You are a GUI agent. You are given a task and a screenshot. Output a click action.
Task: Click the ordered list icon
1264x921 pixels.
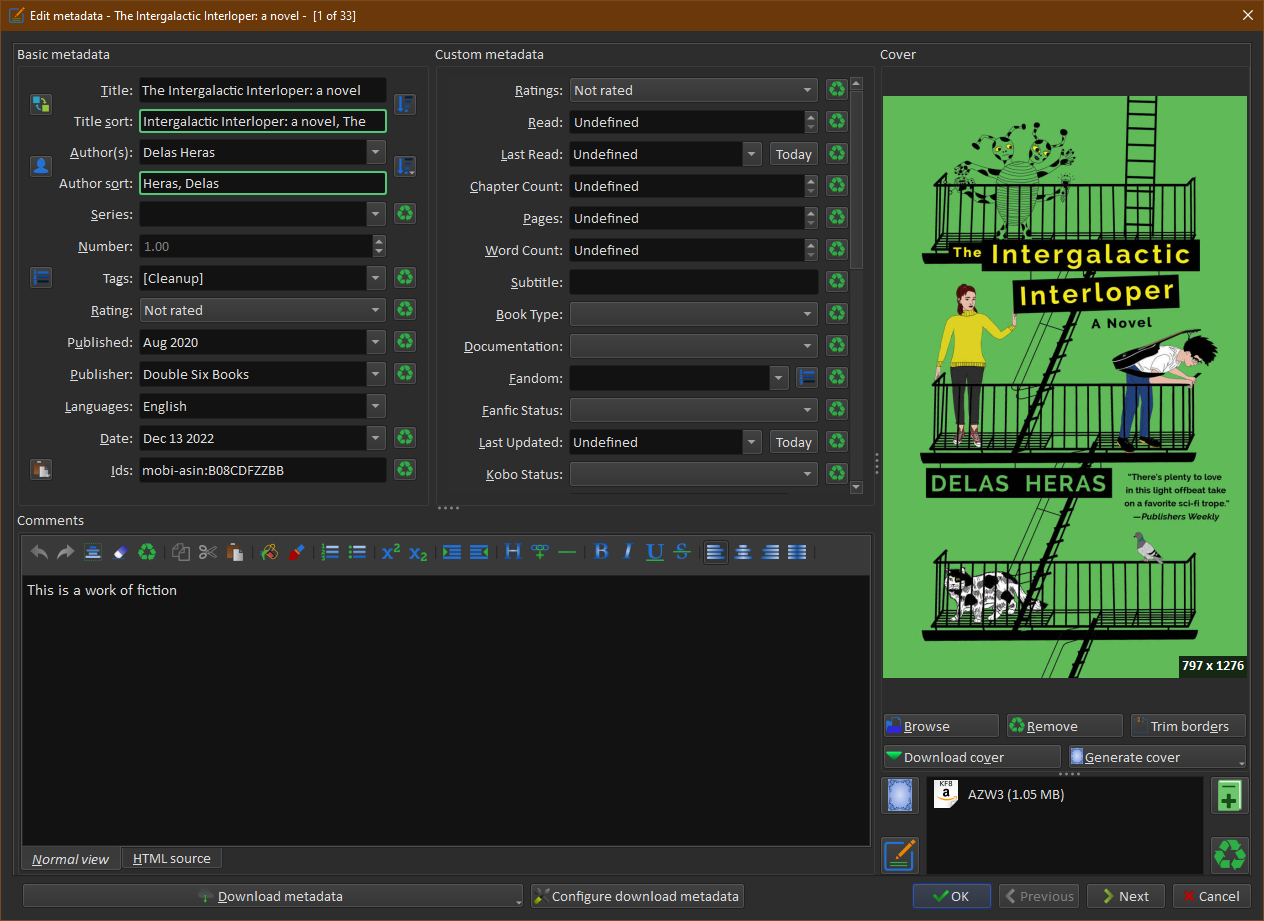[330, 552]
